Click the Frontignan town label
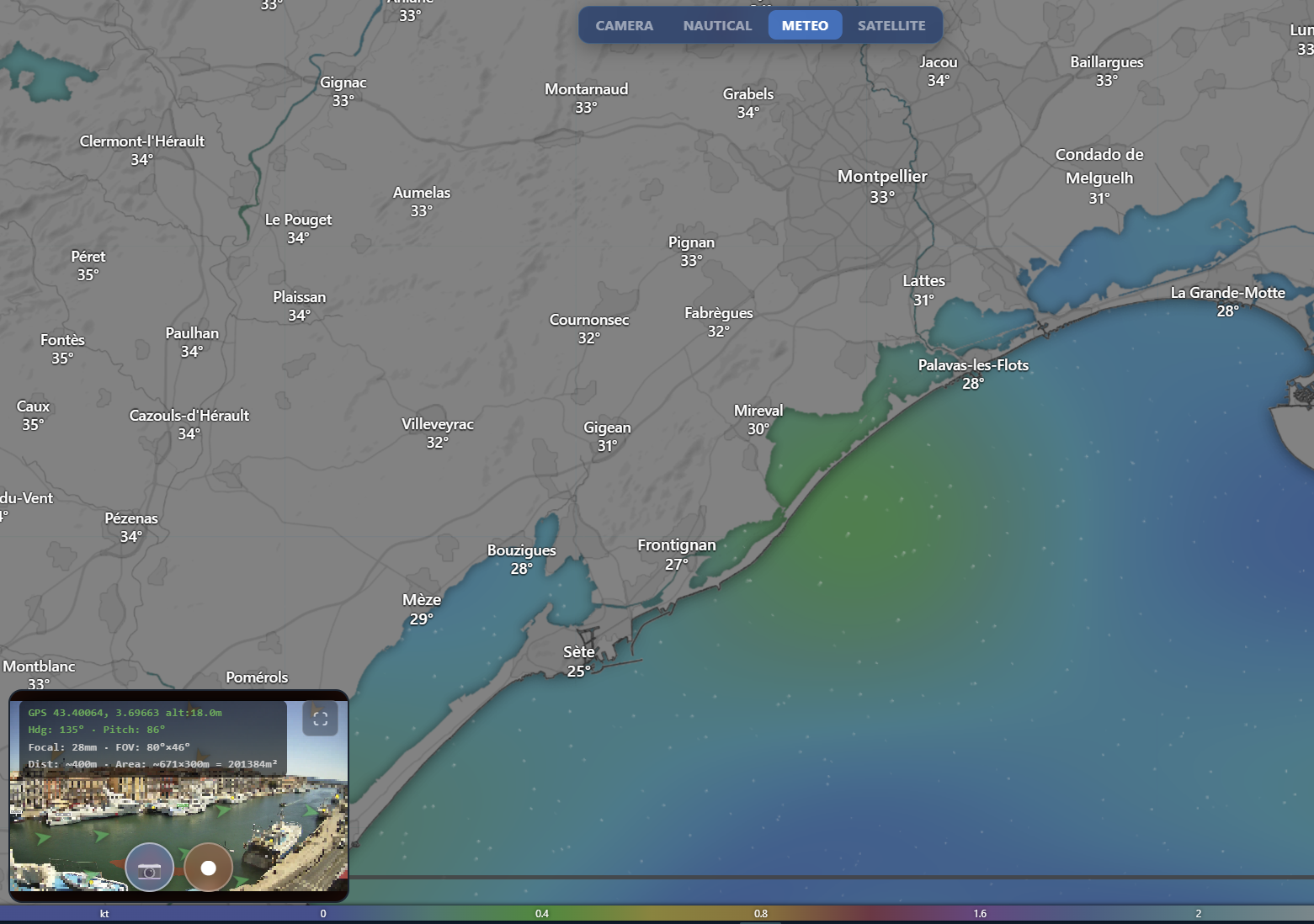Viewport: 1314px width, 924px height. tap(677, 545)
